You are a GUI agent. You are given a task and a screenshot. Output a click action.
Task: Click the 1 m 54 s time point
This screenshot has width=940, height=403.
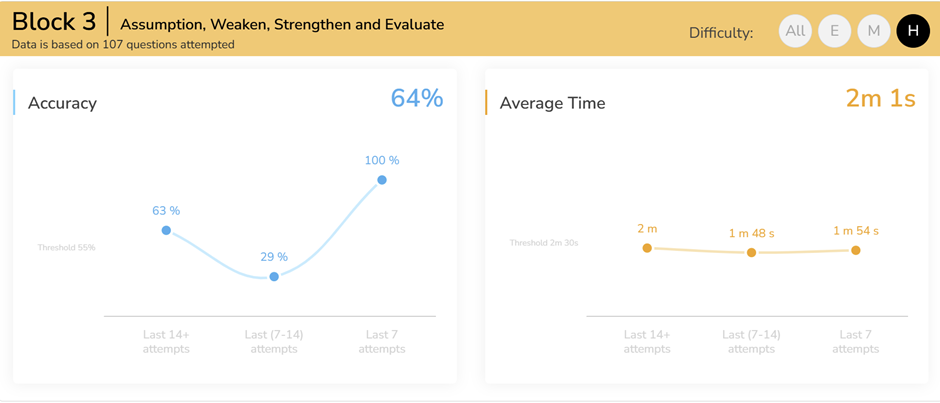click(x=856, y=250)
